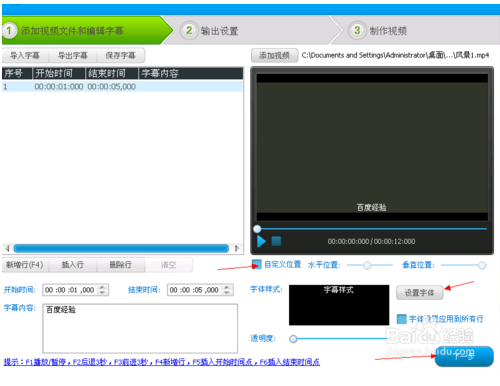This screenshot has width=500, height=386.
Task: Decrease end time with down spinner arrow
Action: tap(227, 292)
